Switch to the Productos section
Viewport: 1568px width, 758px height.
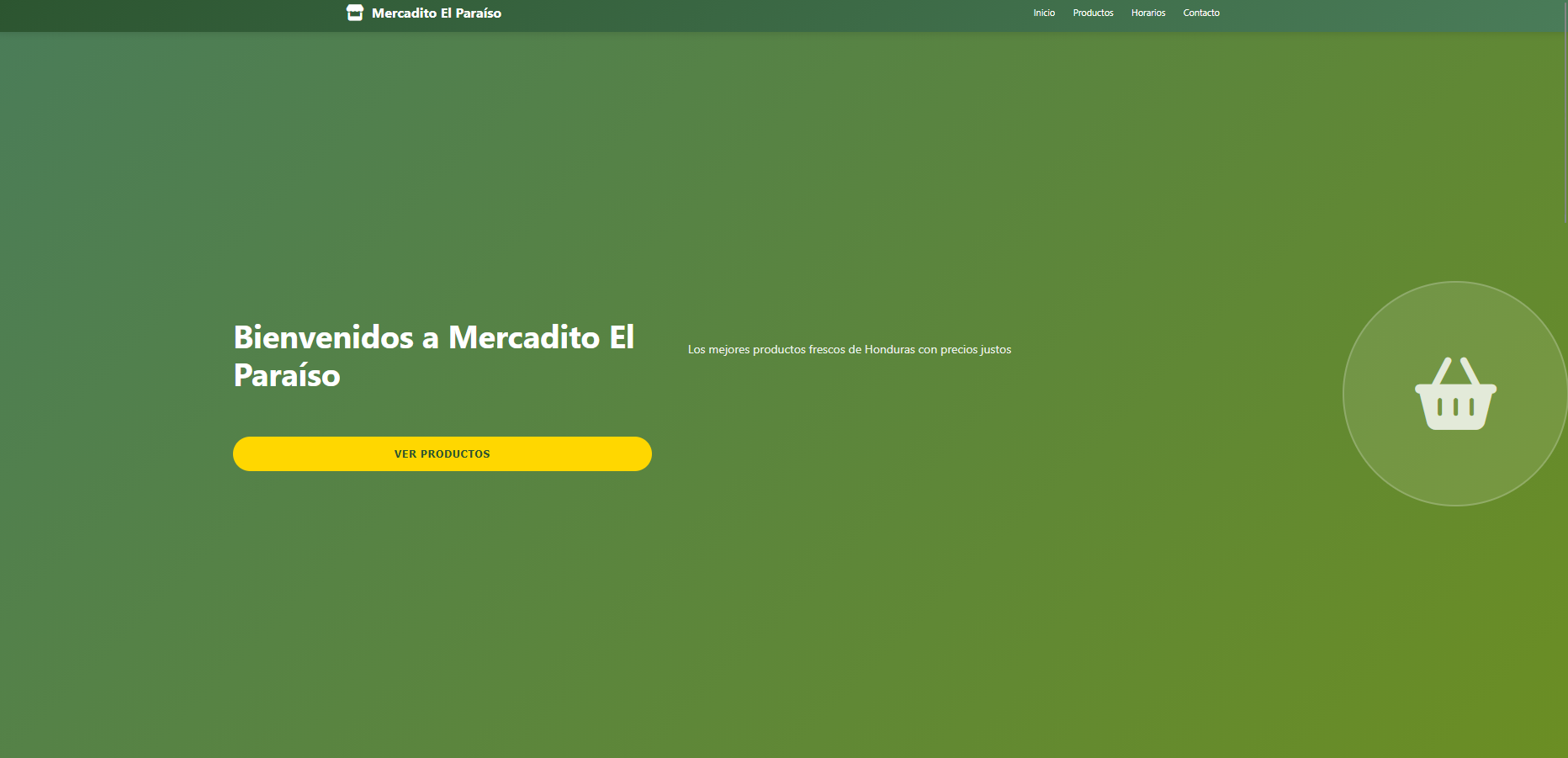coord(1093,13)
